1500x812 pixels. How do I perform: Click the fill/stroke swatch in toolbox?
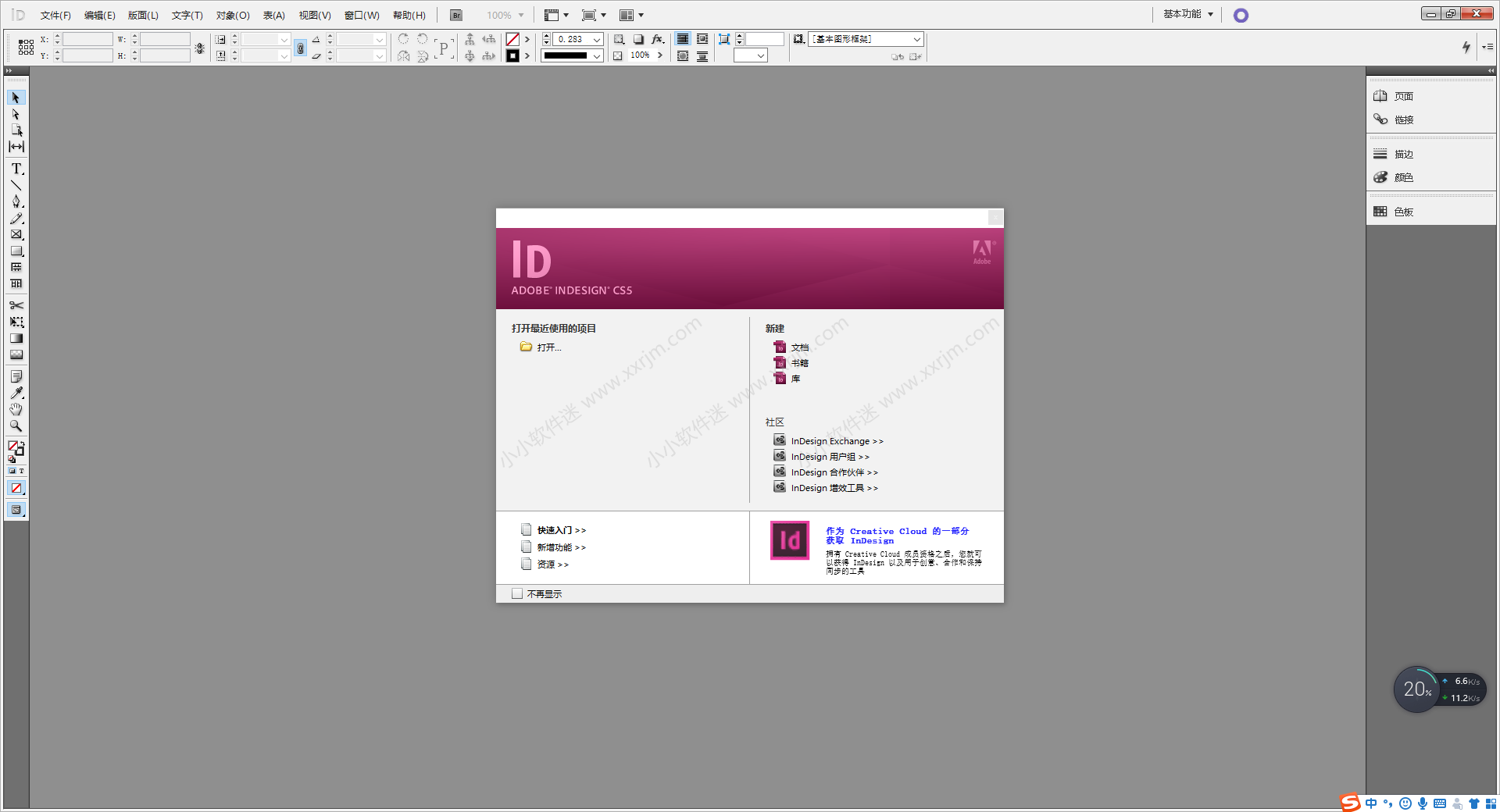coord(16,449)
